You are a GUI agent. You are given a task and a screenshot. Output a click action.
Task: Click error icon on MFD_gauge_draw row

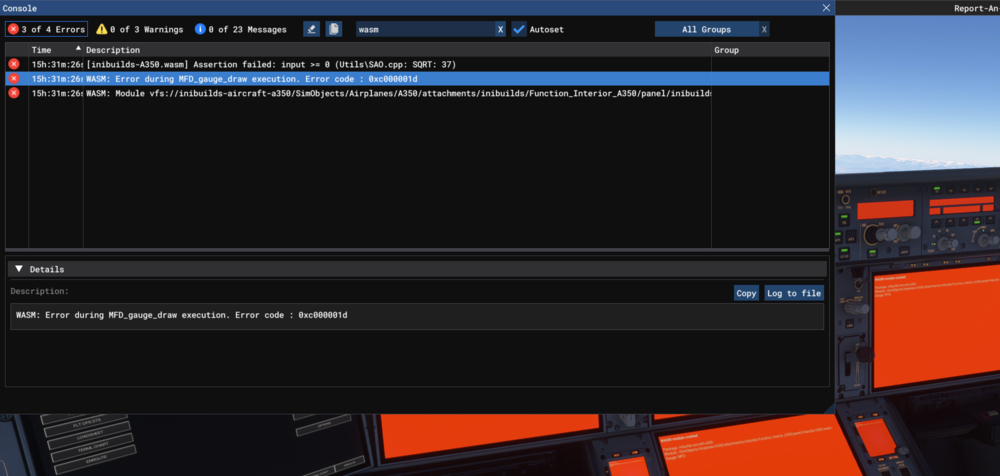(x=14, y=78)
